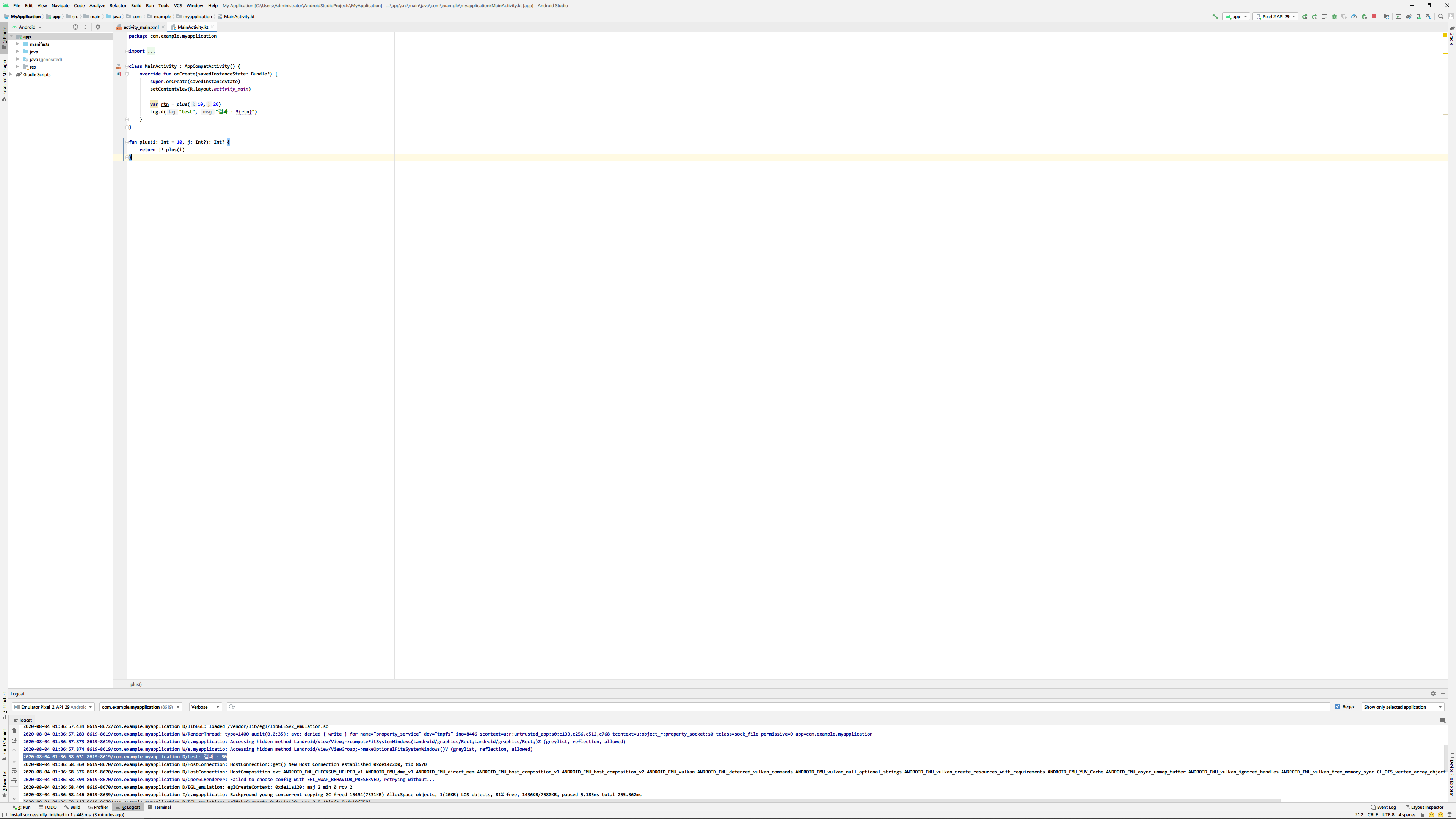Click Sync Project with Gradle Files icon
1456x819 pixels.
point(1409,16)
